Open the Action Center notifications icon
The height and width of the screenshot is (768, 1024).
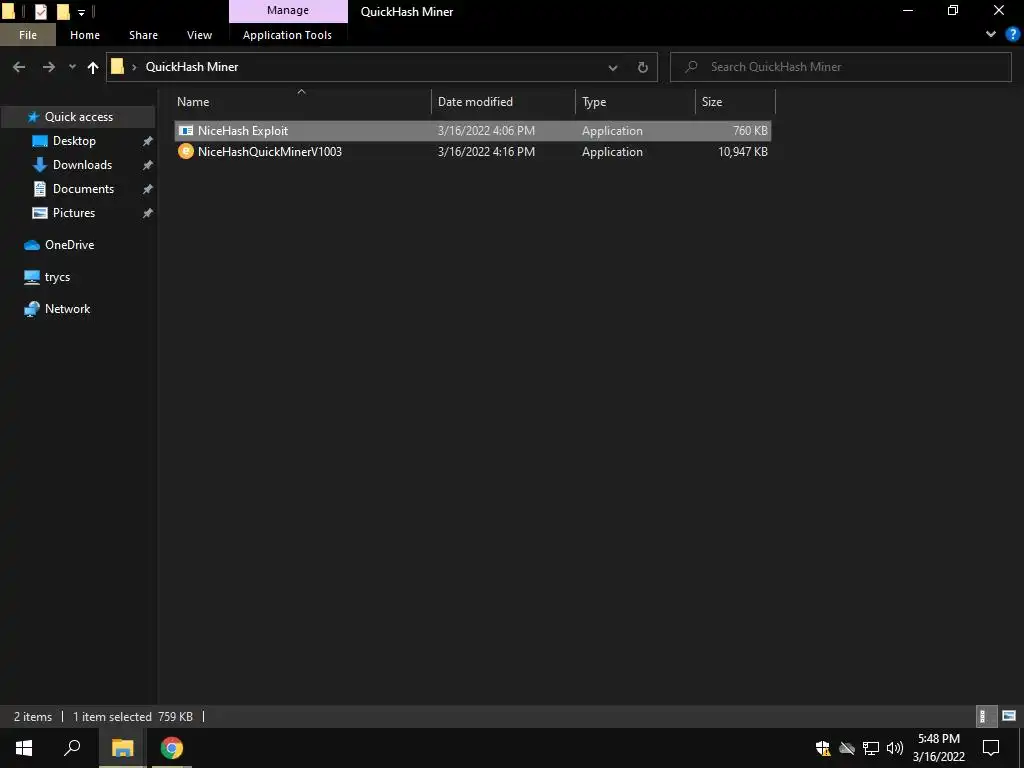pyautogui.click(x=991, y=748)
